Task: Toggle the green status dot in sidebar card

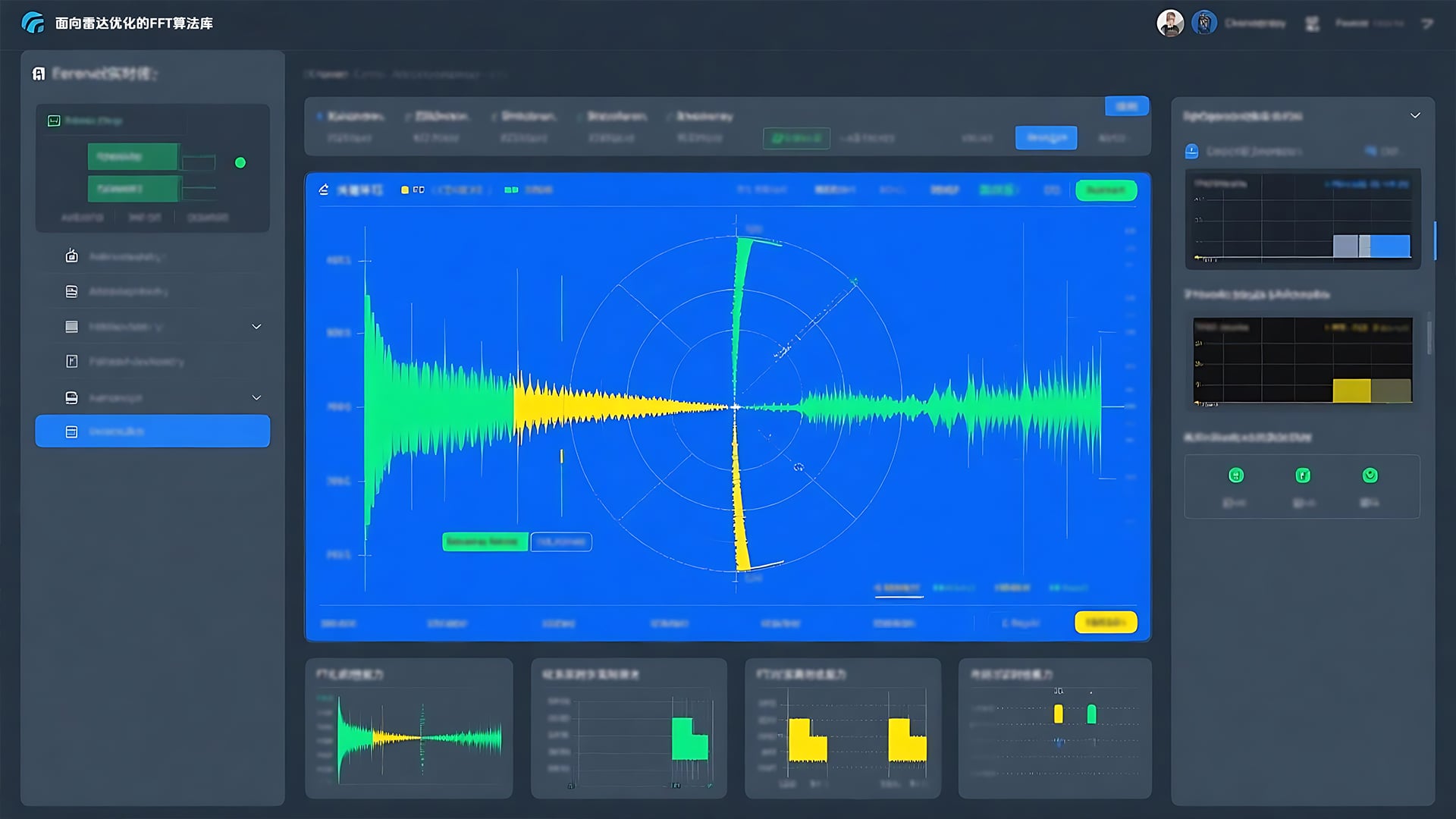Action: (x=240, y=162)
